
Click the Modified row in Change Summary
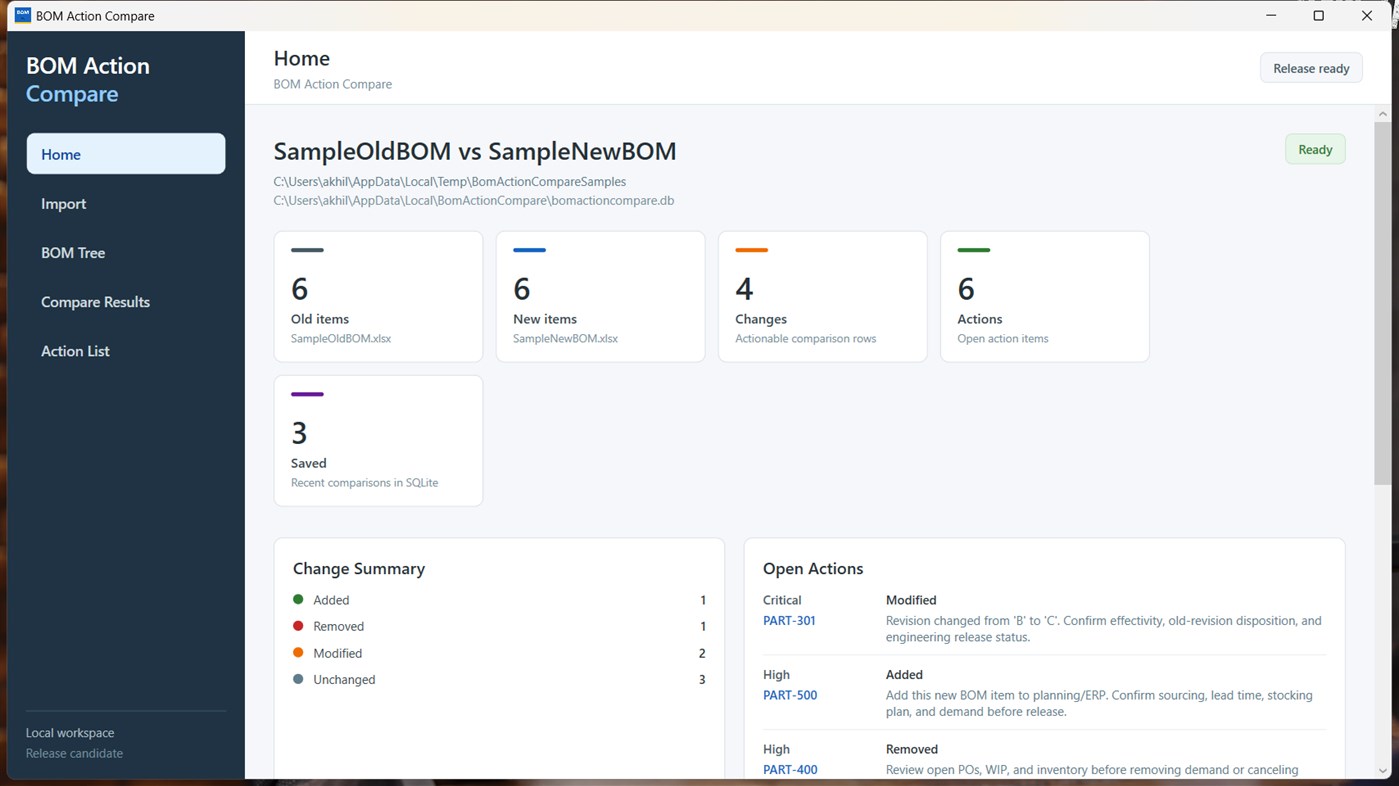[499, 653]
